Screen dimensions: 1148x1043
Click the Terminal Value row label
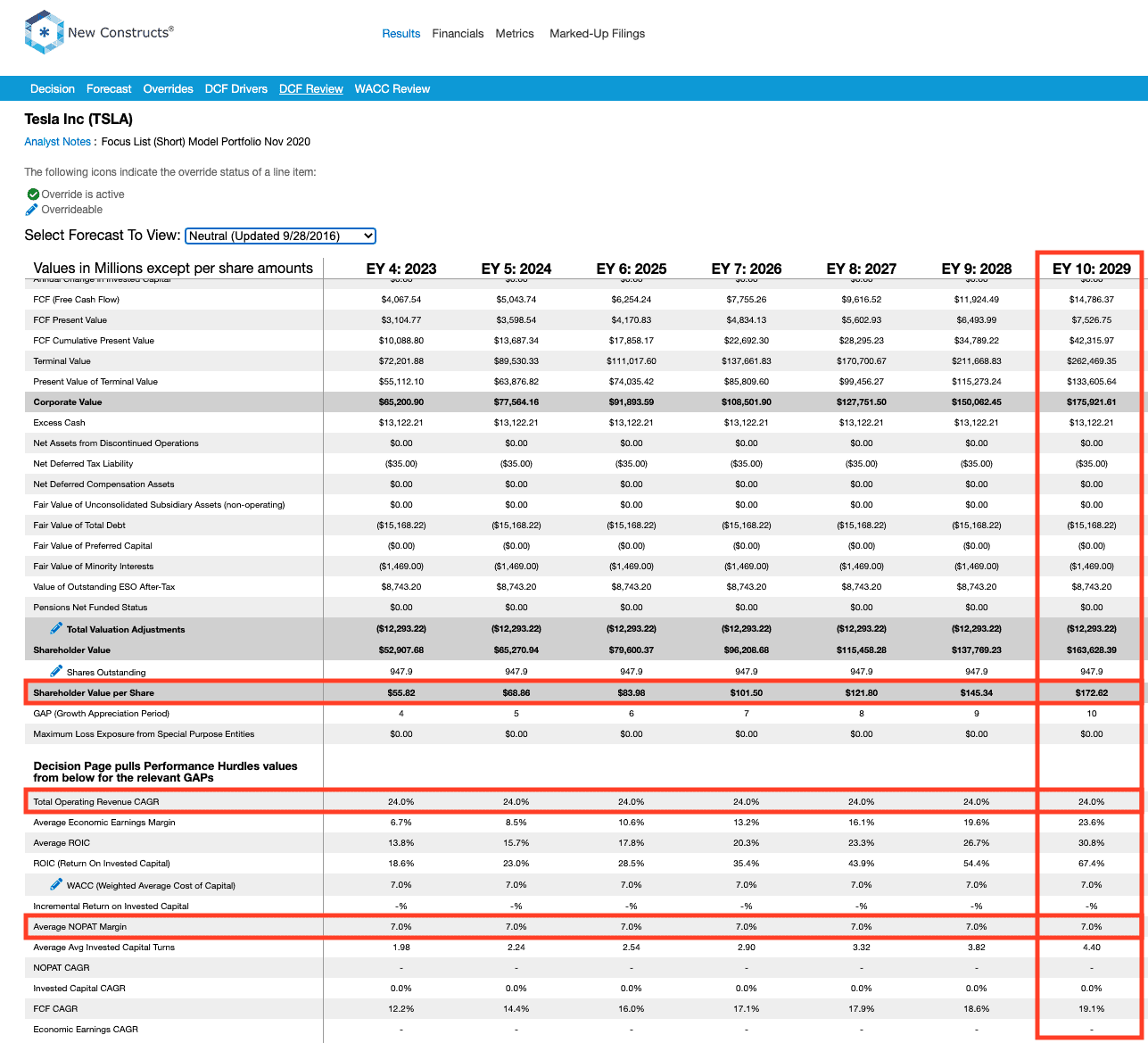pos(62,361)
